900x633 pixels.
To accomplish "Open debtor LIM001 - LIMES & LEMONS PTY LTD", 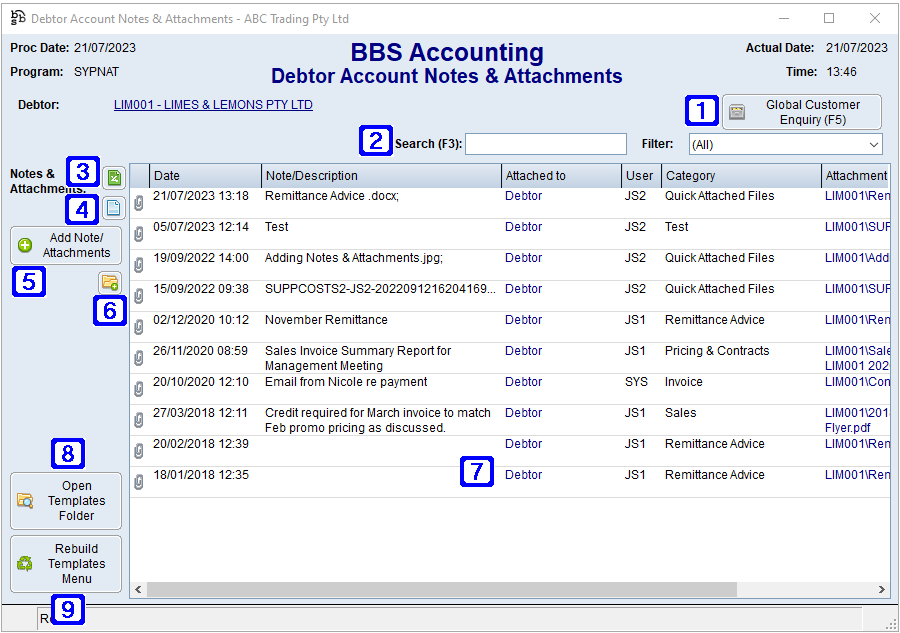I will [x=213, y=104].
